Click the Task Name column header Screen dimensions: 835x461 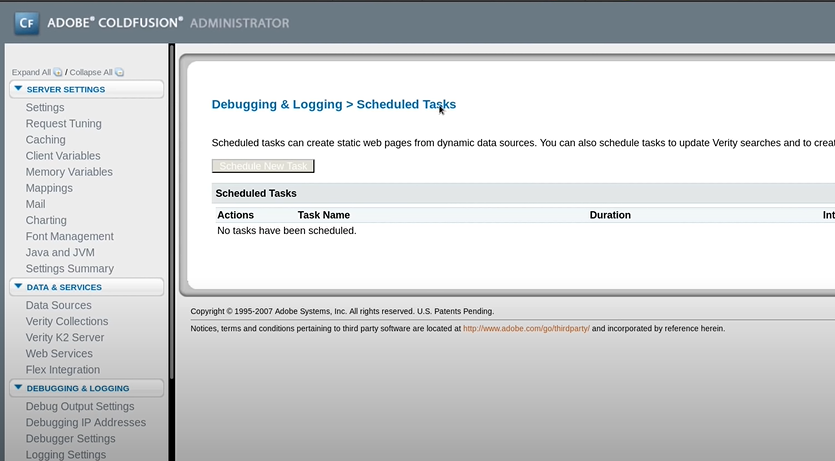[323, 215]
